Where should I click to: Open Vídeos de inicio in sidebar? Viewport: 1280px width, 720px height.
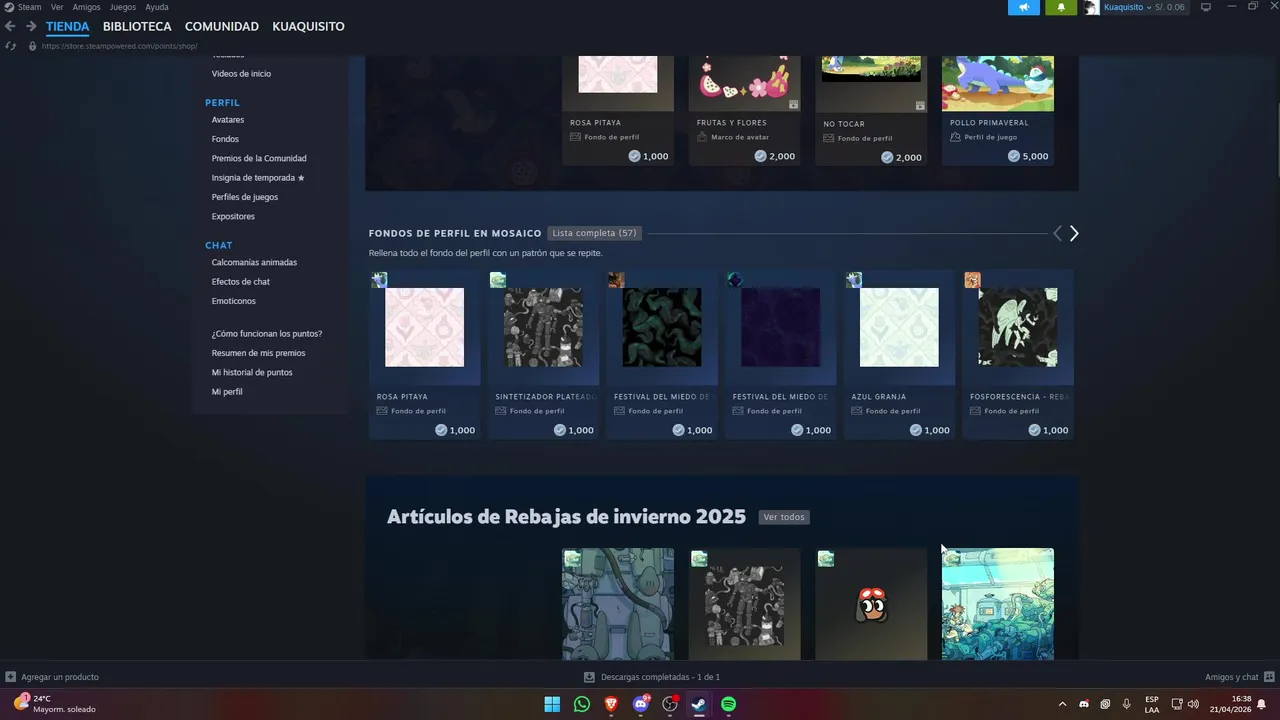click(241, 74)
